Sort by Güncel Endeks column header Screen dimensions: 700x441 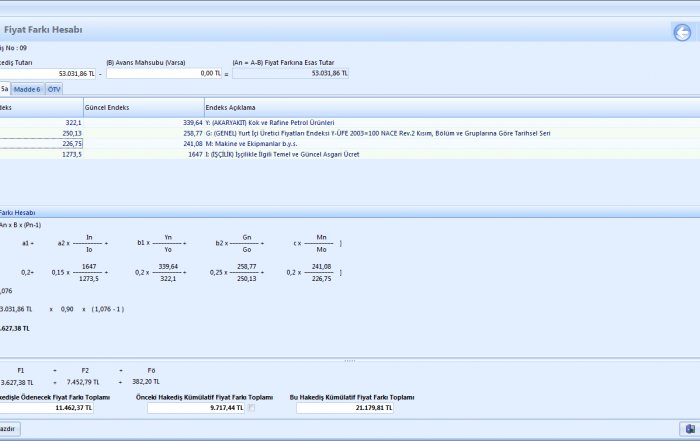(143, 107)
